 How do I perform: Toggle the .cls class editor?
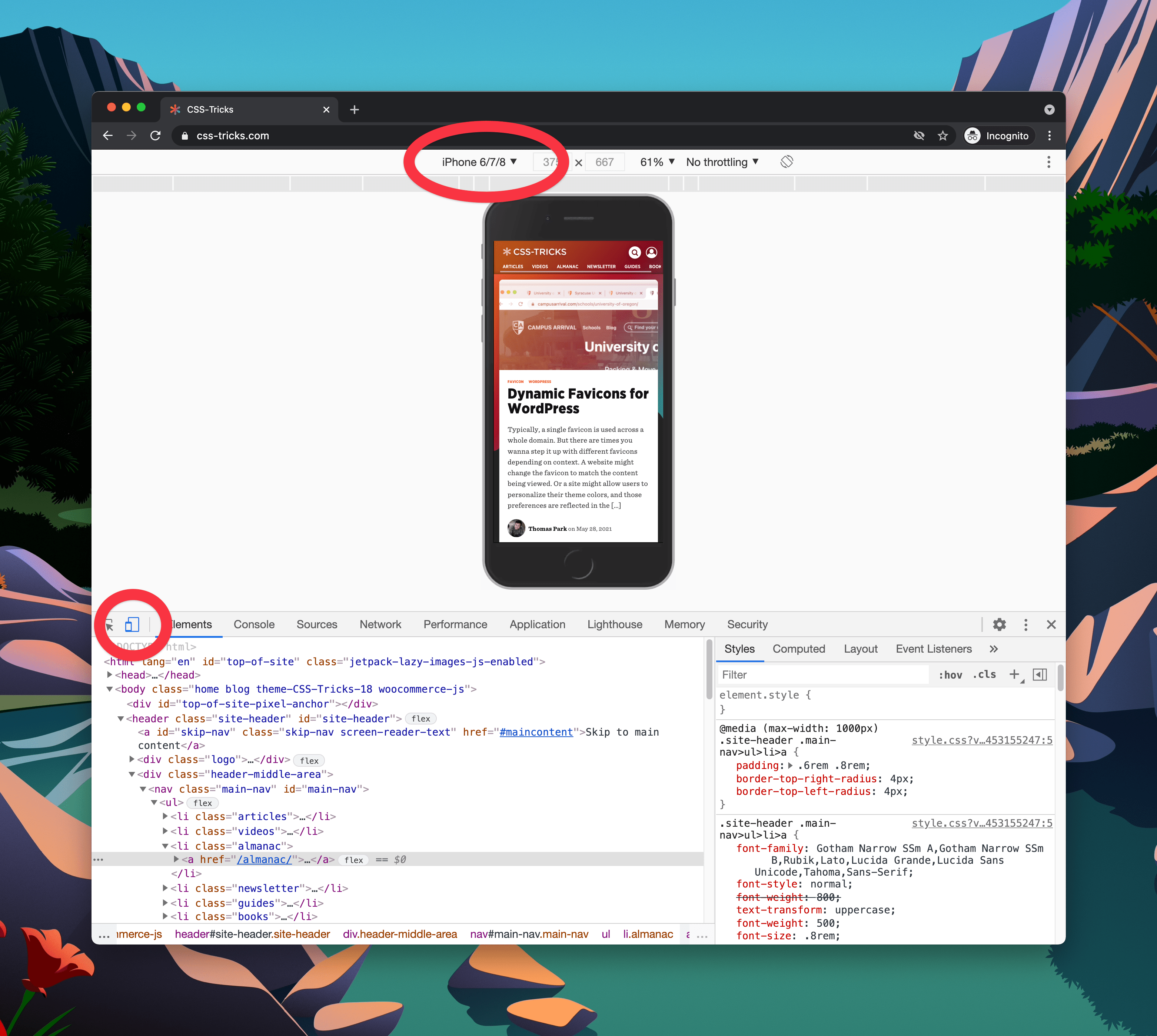pos(984,674)
